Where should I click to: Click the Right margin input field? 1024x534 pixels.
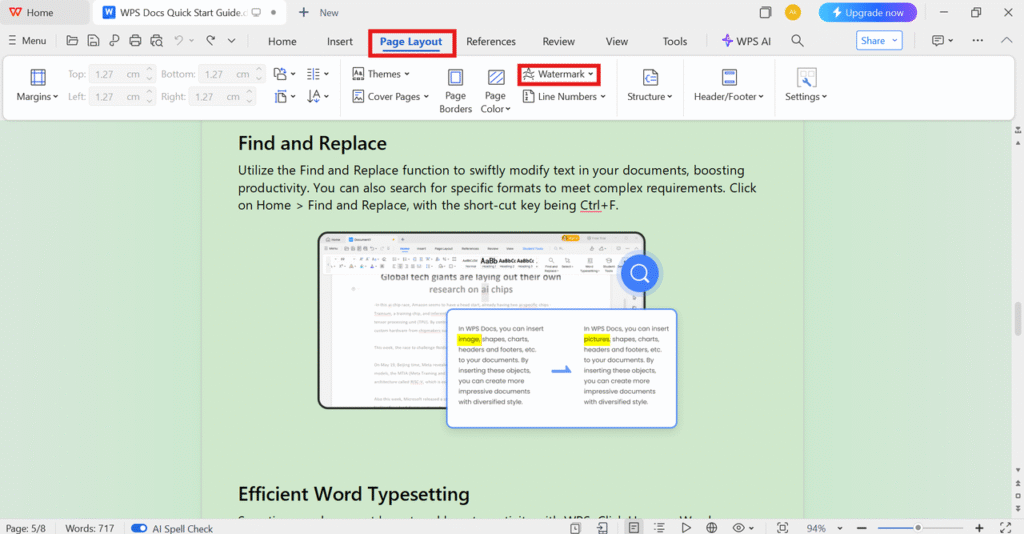point(222,97)
